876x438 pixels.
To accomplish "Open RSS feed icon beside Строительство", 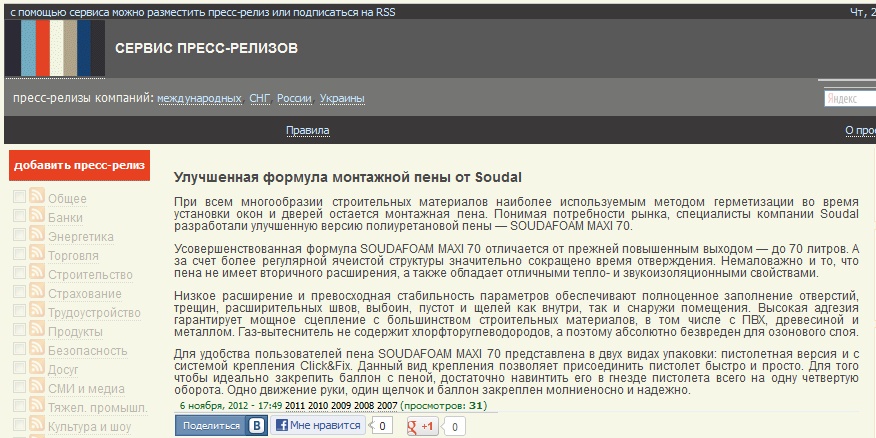I will 37,272.
